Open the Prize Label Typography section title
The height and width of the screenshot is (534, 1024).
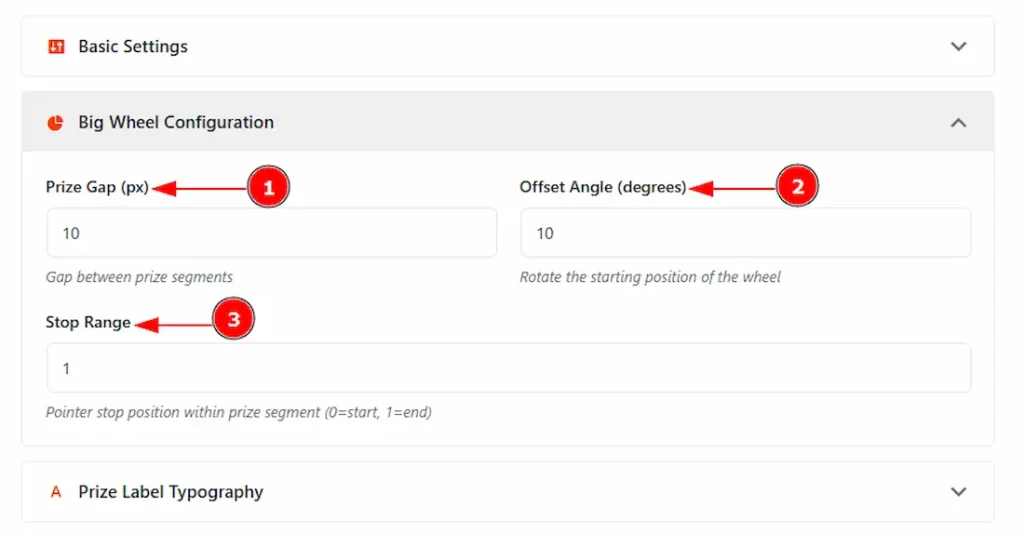[x=170, y=492]
